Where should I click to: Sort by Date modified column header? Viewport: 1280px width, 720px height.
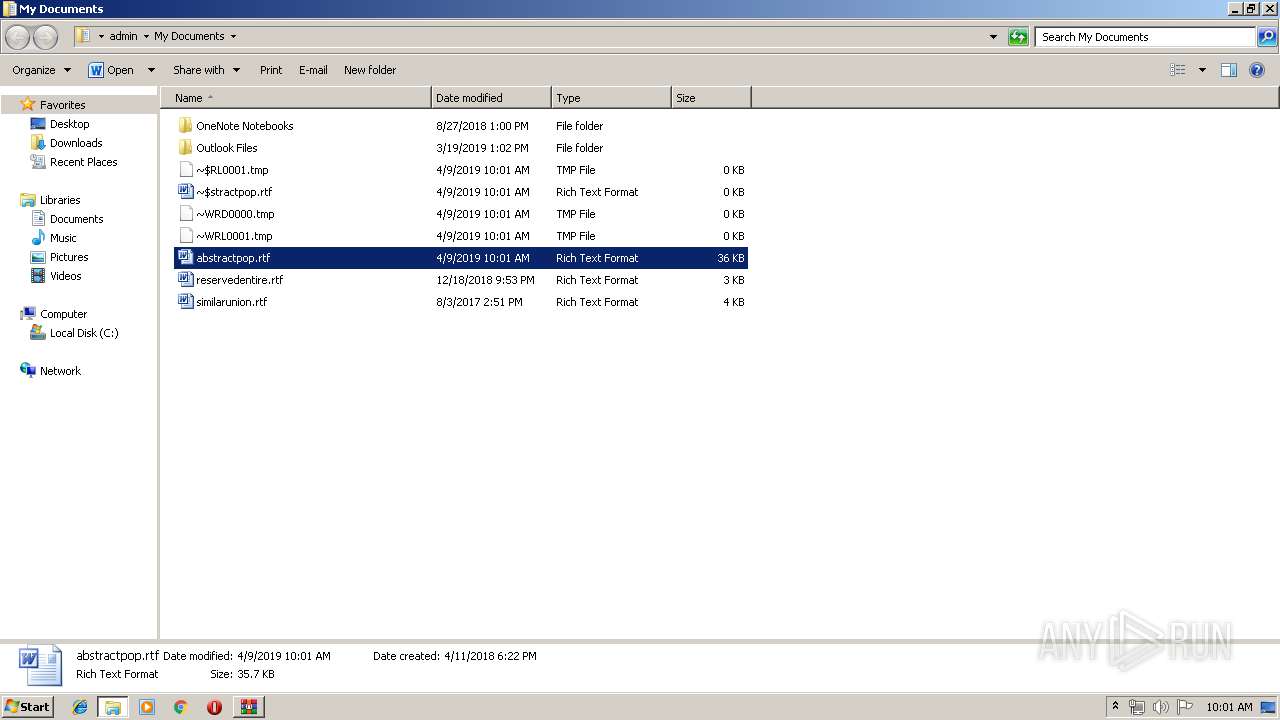[x=491, y=98]
